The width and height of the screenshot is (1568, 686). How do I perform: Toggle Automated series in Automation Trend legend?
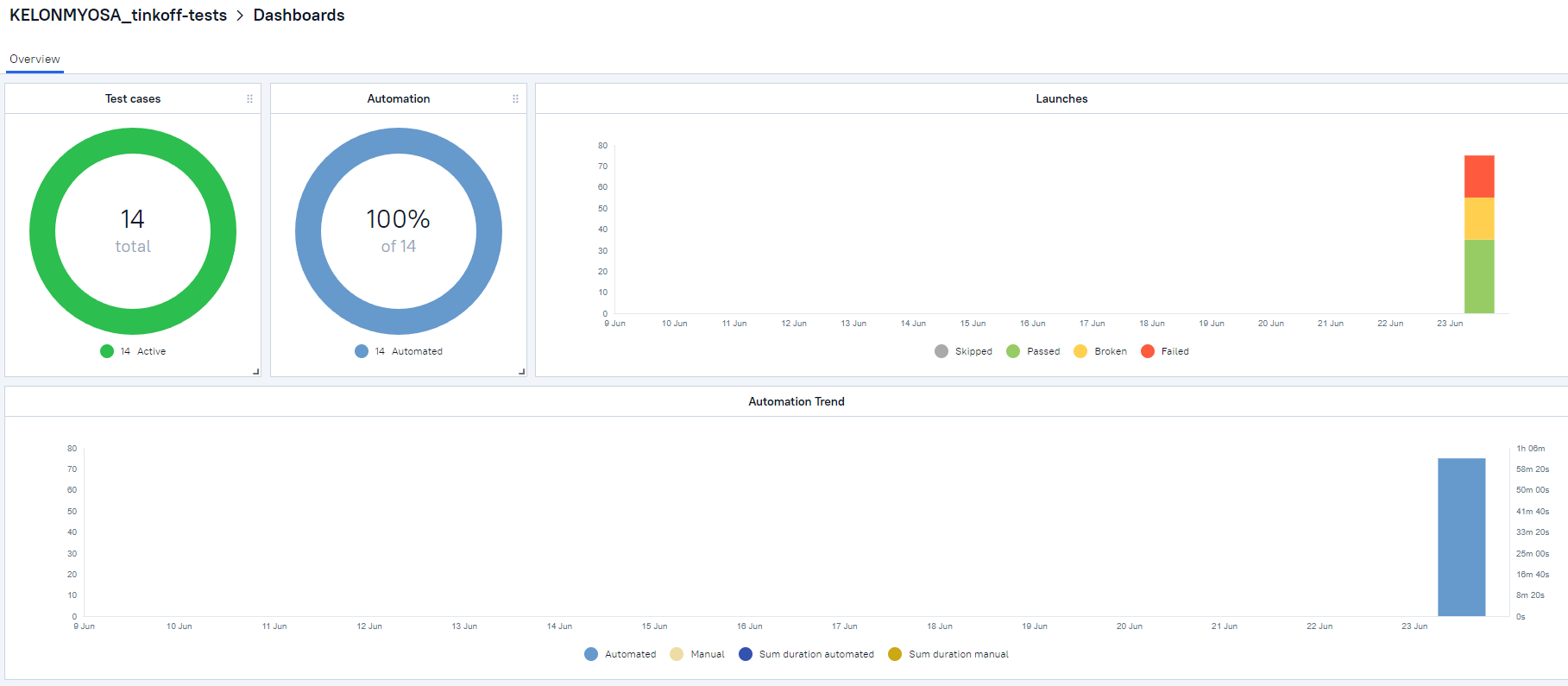tap(620, 654)
